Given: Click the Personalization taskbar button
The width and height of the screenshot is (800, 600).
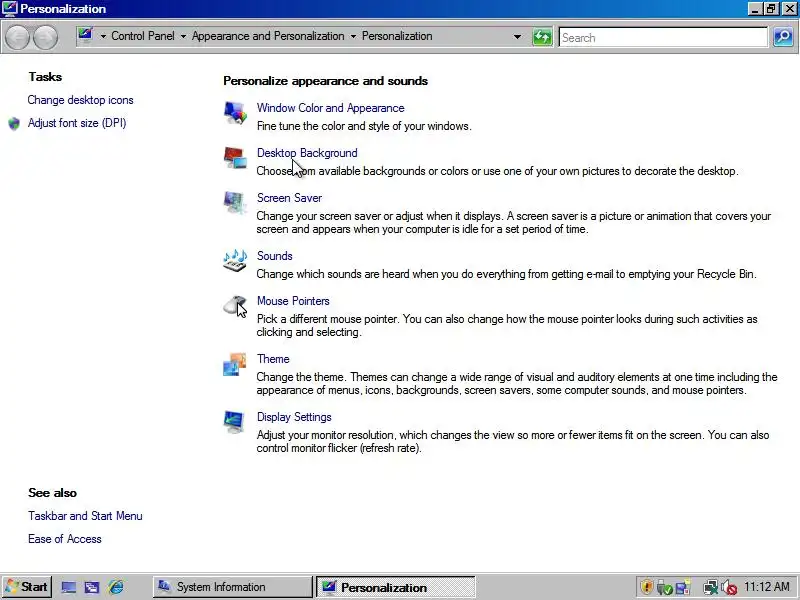Looking at the screenshot, I should click(x=396, y=587).
